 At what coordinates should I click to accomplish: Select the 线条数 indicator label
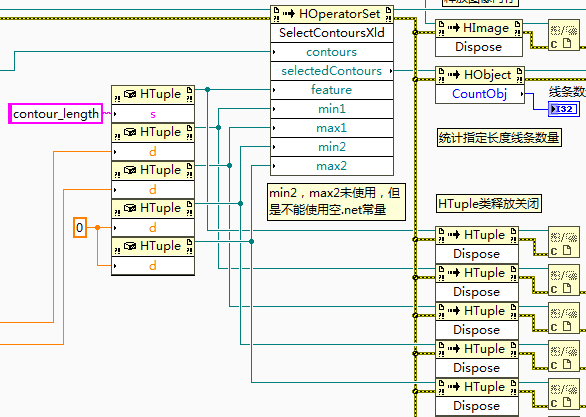click(x=567, y=92)
